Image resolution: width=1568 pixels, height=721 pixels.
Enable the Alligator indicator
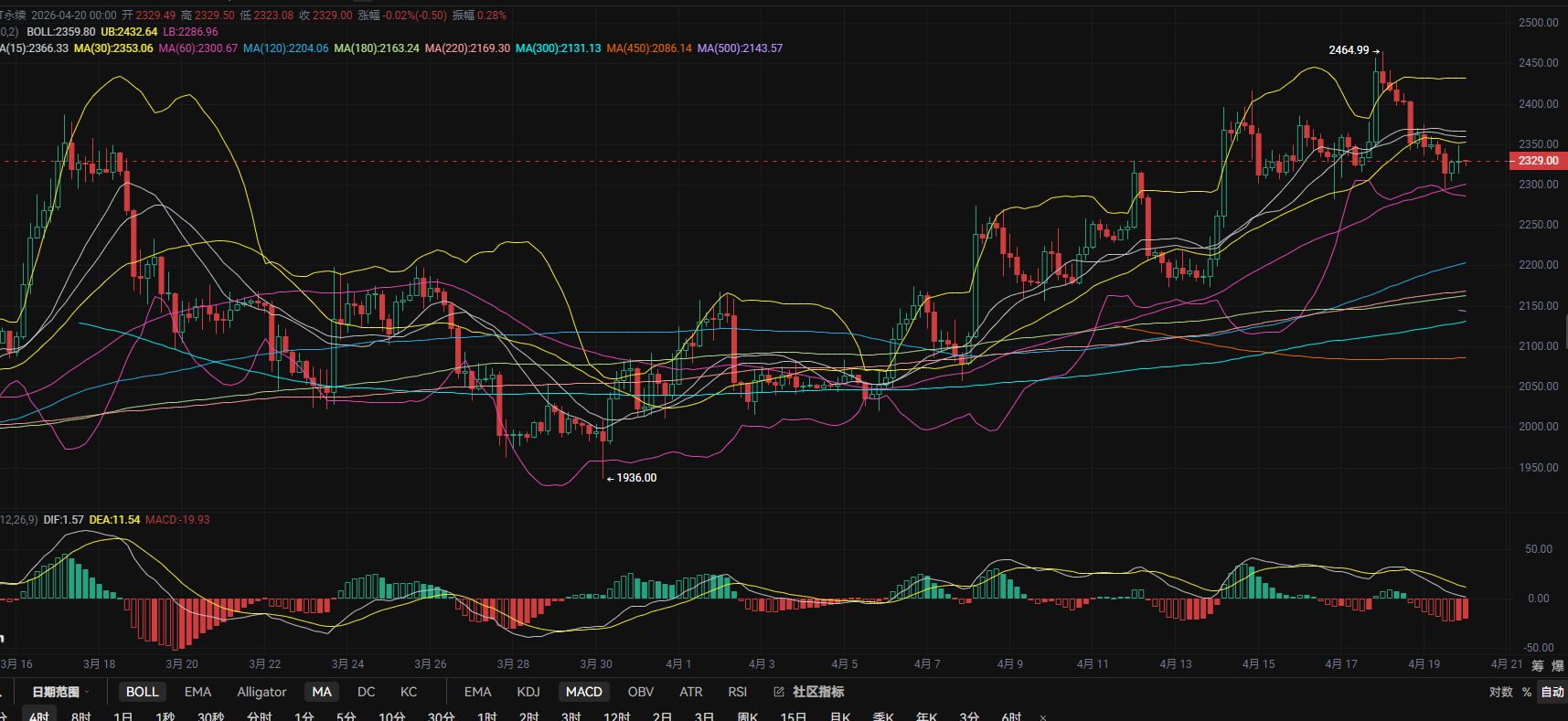click(x=261, y=692)
